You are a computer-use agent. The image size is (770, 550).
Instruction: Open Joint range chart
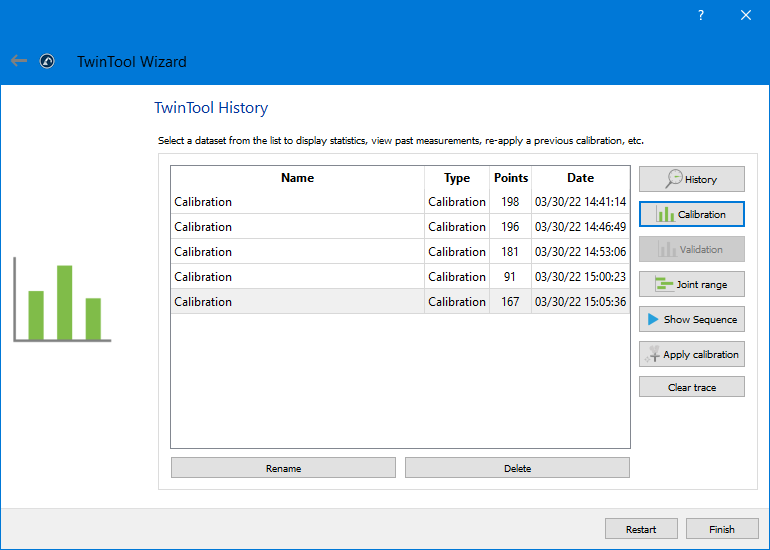pyautogui.click(x=691, y=284)
